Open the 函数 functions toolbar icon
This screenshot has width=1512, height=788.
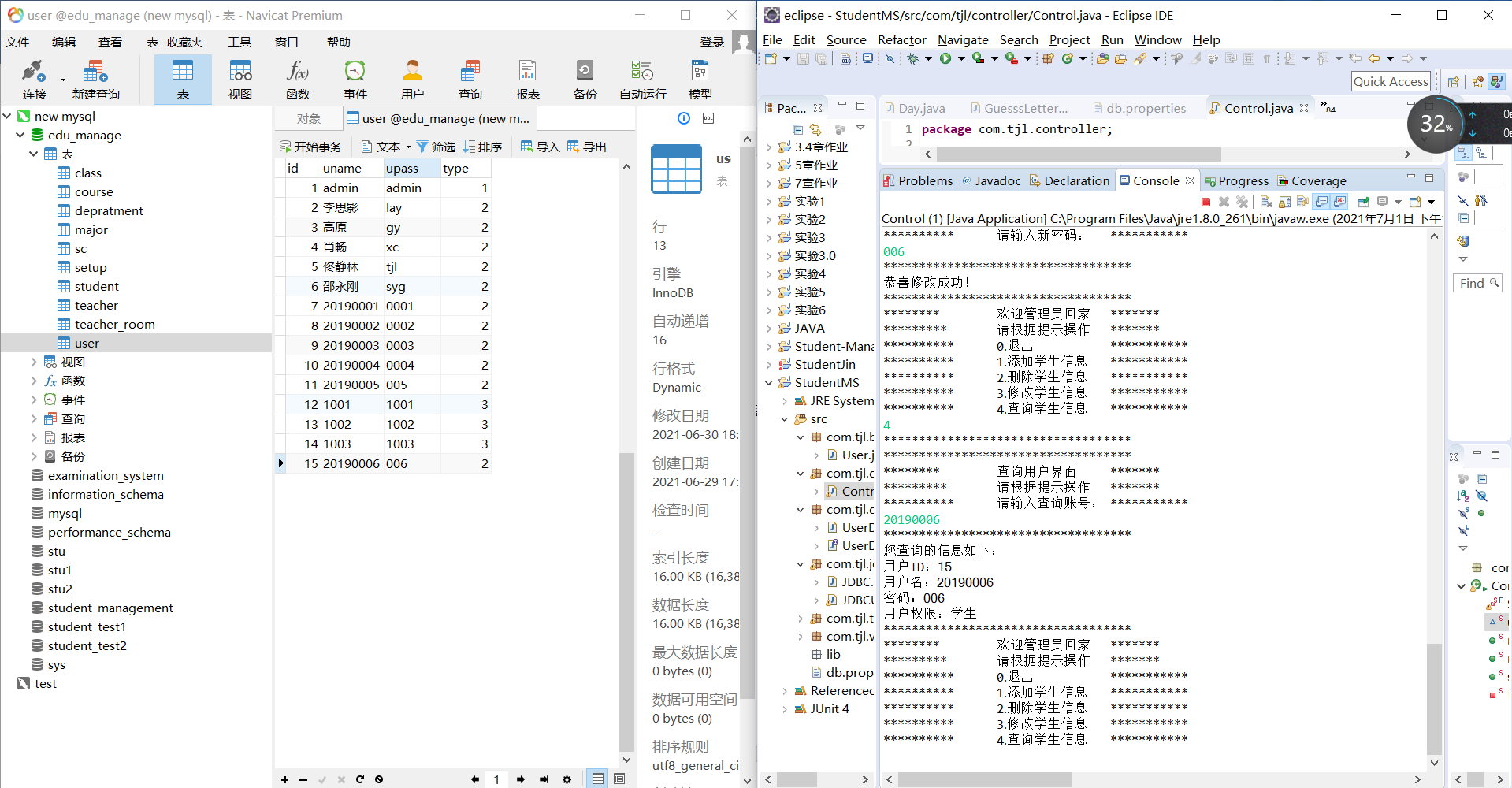point(298,79)
